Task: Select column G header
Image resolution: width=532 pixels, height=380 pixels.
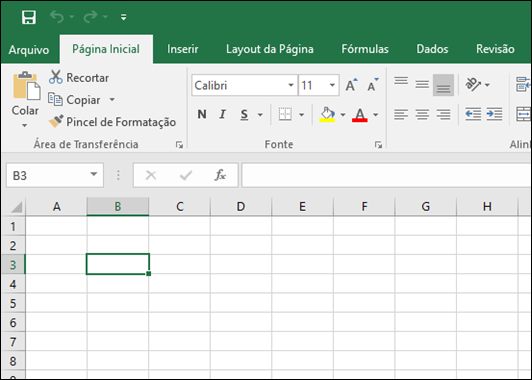Action: tap(425, 206)
